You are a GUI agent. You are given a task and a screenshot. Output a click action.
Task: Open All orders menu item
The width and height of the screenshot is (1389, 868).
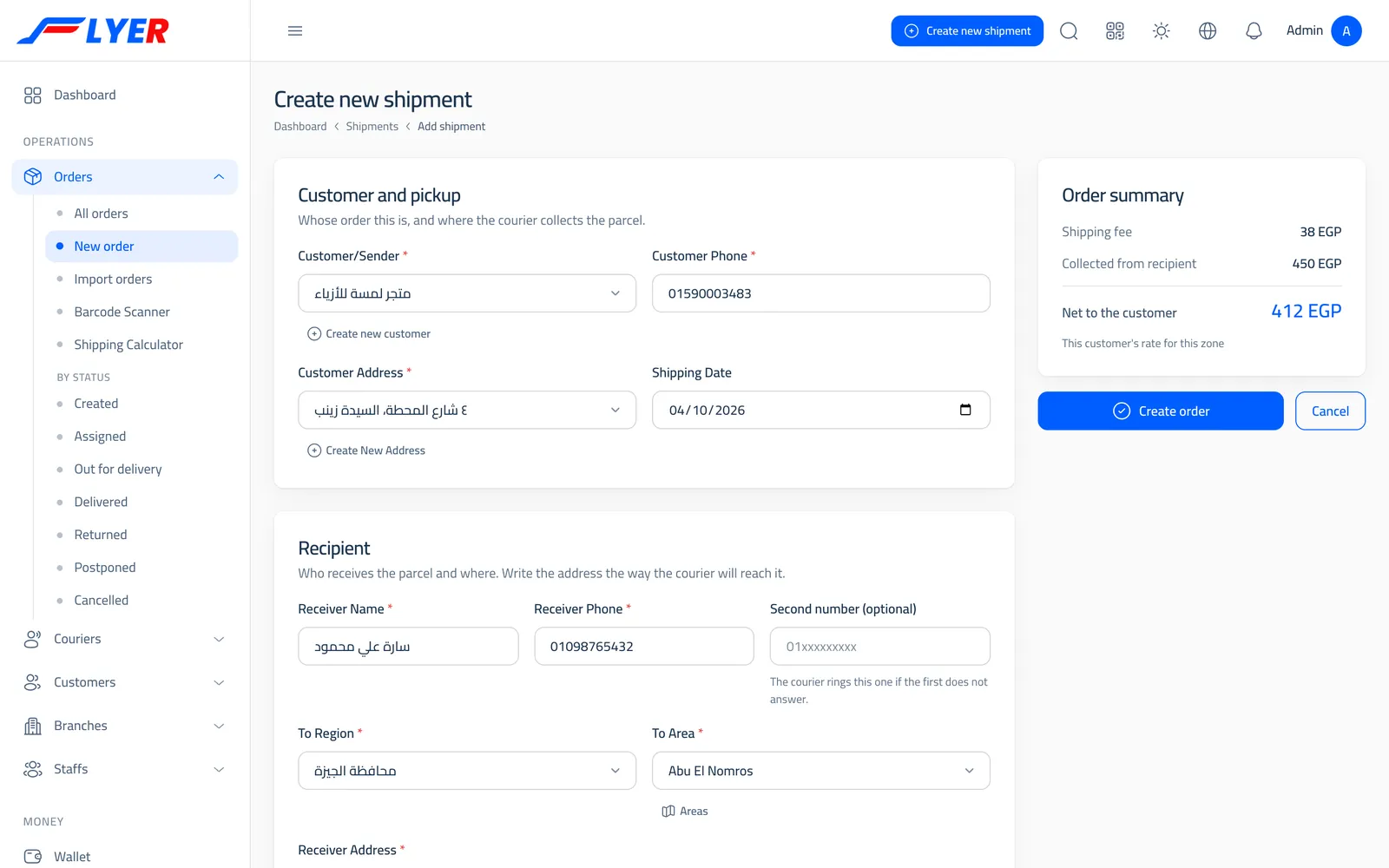[142, 214]
